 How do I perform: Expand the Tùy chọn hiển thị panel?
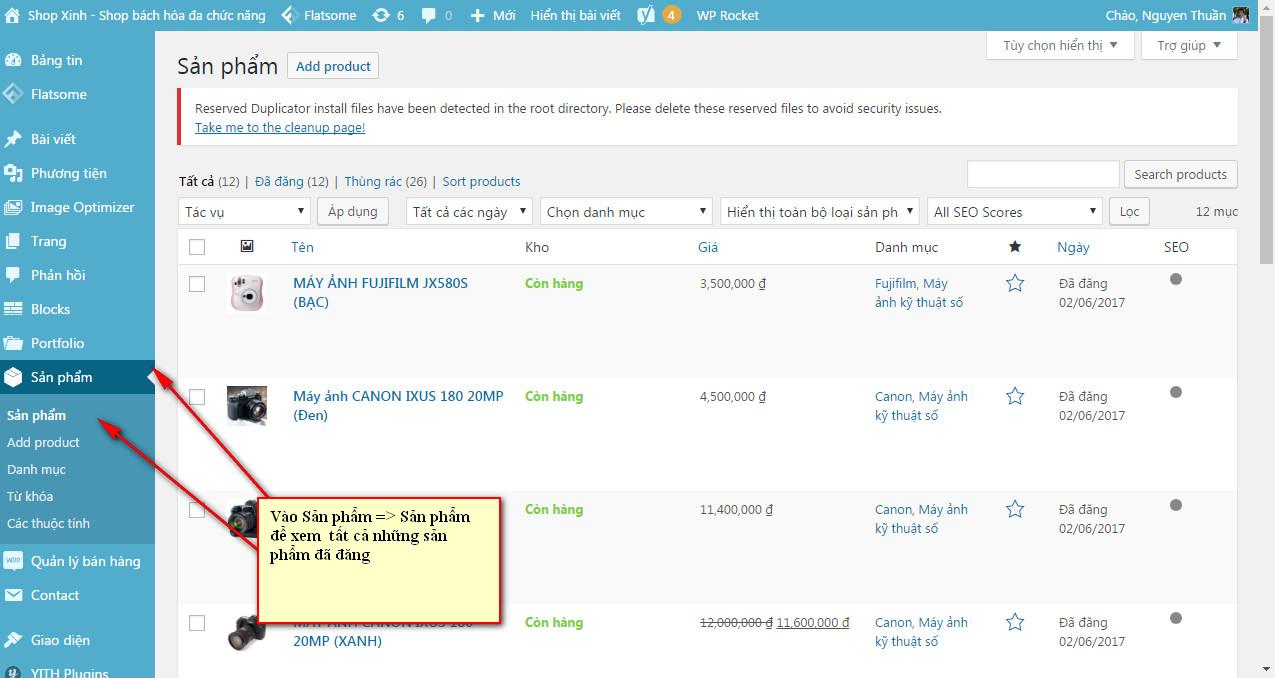(1060, 45)
